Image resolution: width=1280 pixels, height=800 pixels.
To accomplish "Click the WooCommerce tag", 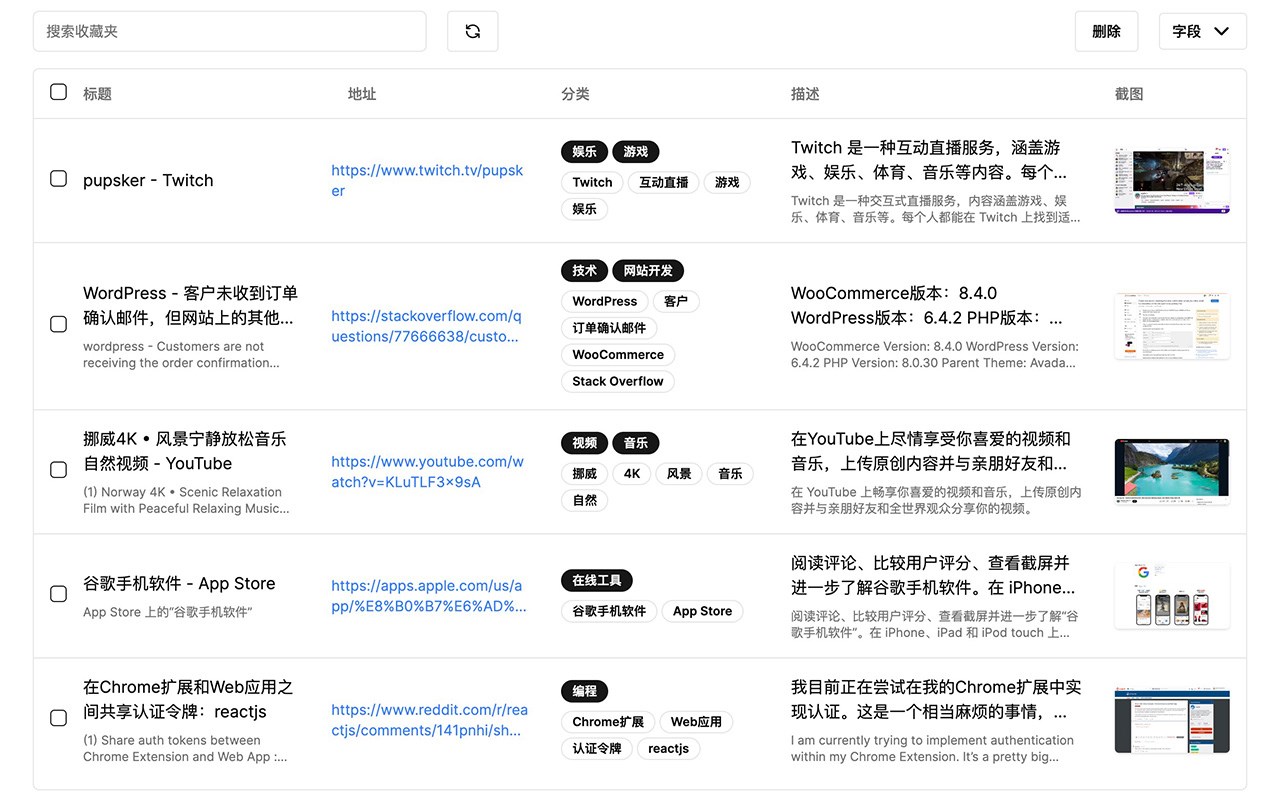I will point(618,355).
